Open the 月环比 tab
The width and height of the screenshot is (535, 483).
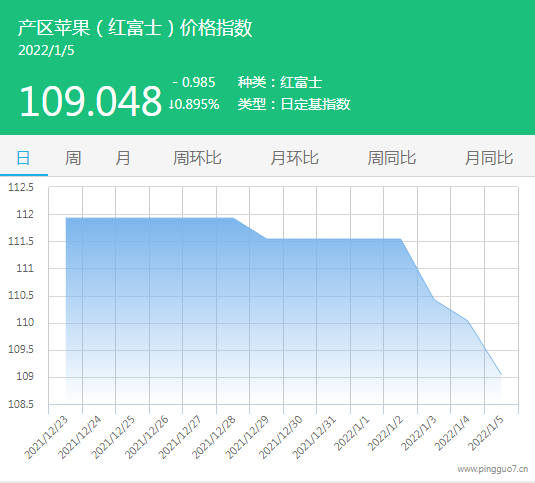click(x=294, y=158)
